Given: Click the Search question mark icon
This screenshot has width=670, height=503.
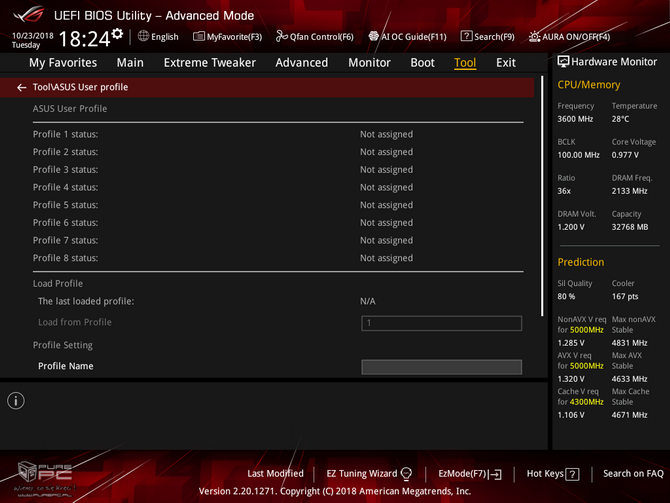Looking at the screenshot, I should coord(466,36).
